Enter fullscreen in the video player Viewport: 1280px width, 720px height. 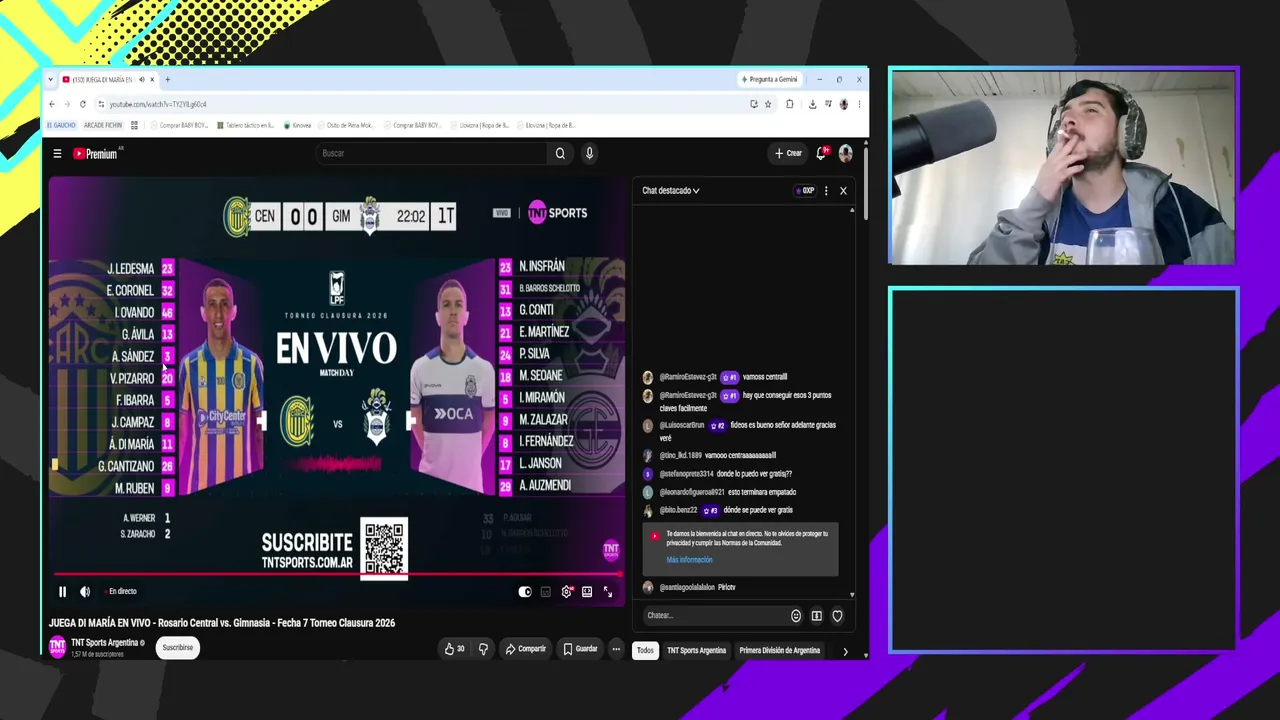(x=607, y=591)
